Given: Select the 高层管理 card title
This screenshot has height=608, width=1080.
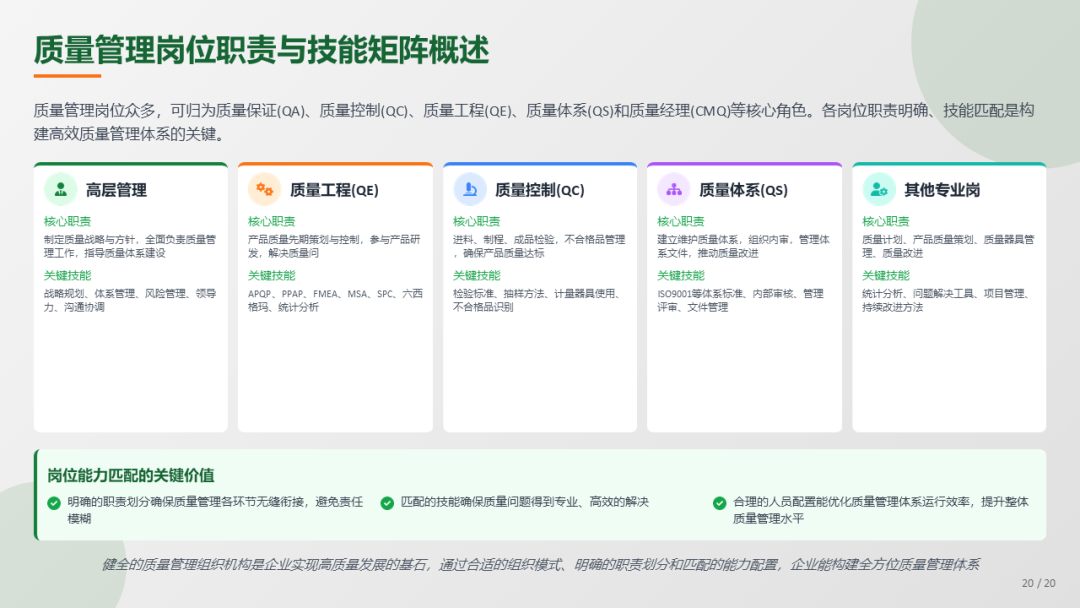Looking at the screenshot, I should pyautogui.click(x=116, y=190).
